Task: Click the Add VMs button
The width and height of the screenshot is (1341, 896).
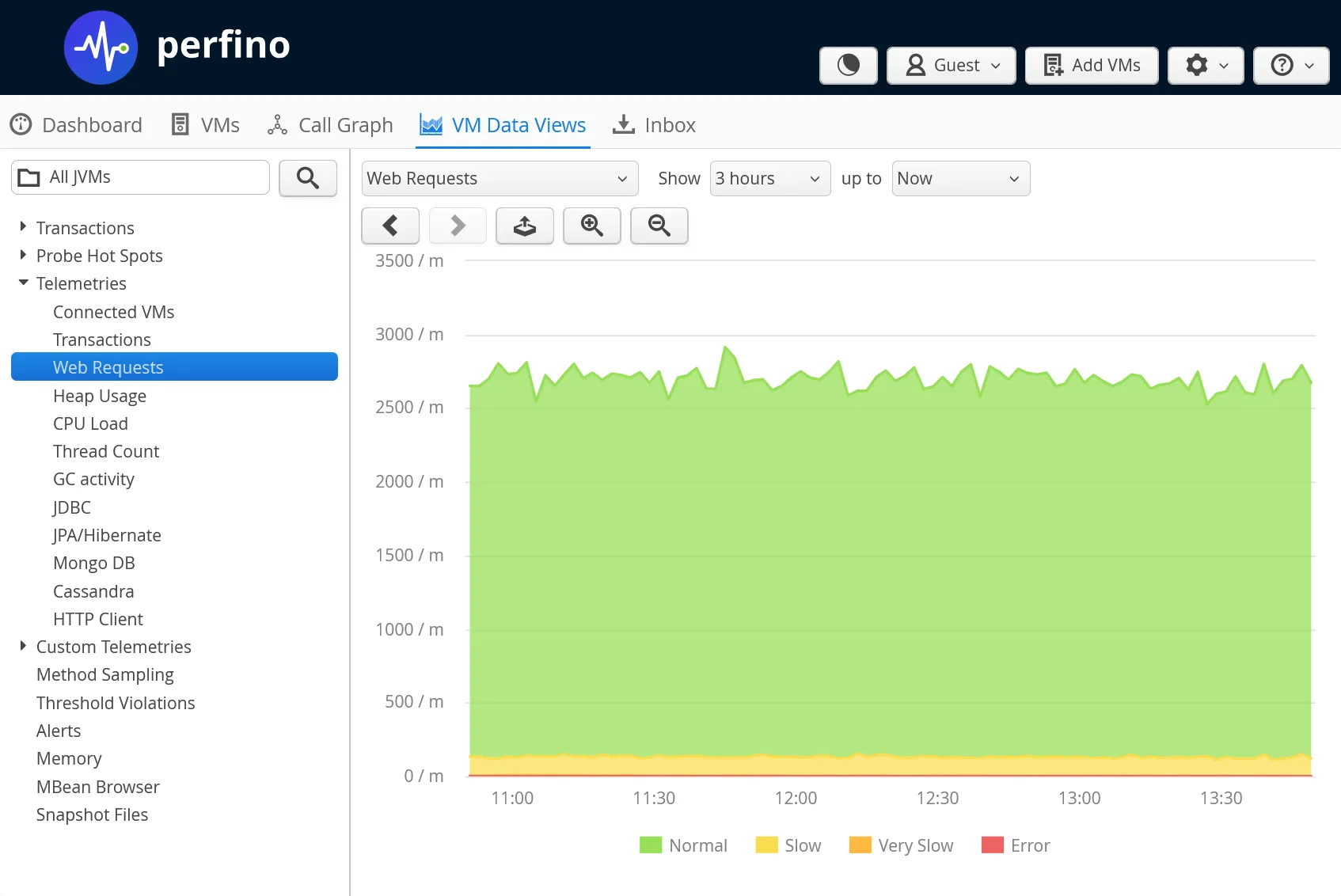Action: (x=1092, y=65)
